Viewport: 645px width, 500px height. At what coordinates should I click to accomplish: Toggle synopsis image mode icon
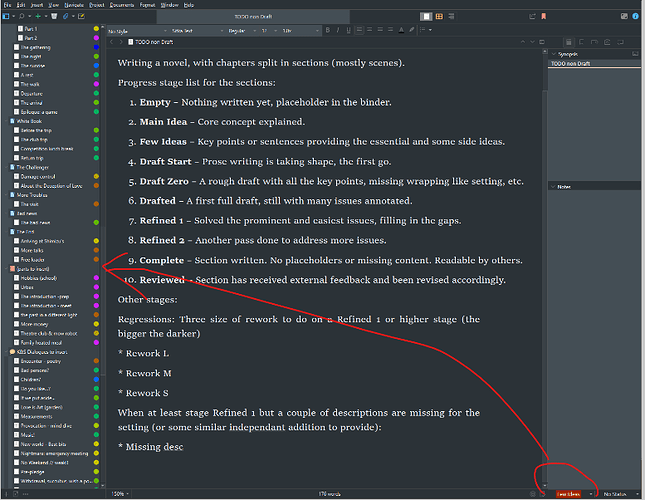point(635,54)
